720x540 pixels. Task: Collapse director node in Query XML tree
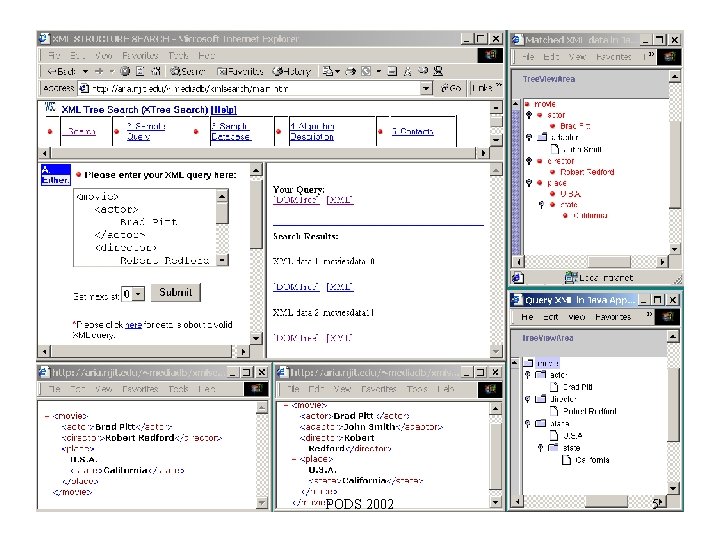[x=528, y=399]
